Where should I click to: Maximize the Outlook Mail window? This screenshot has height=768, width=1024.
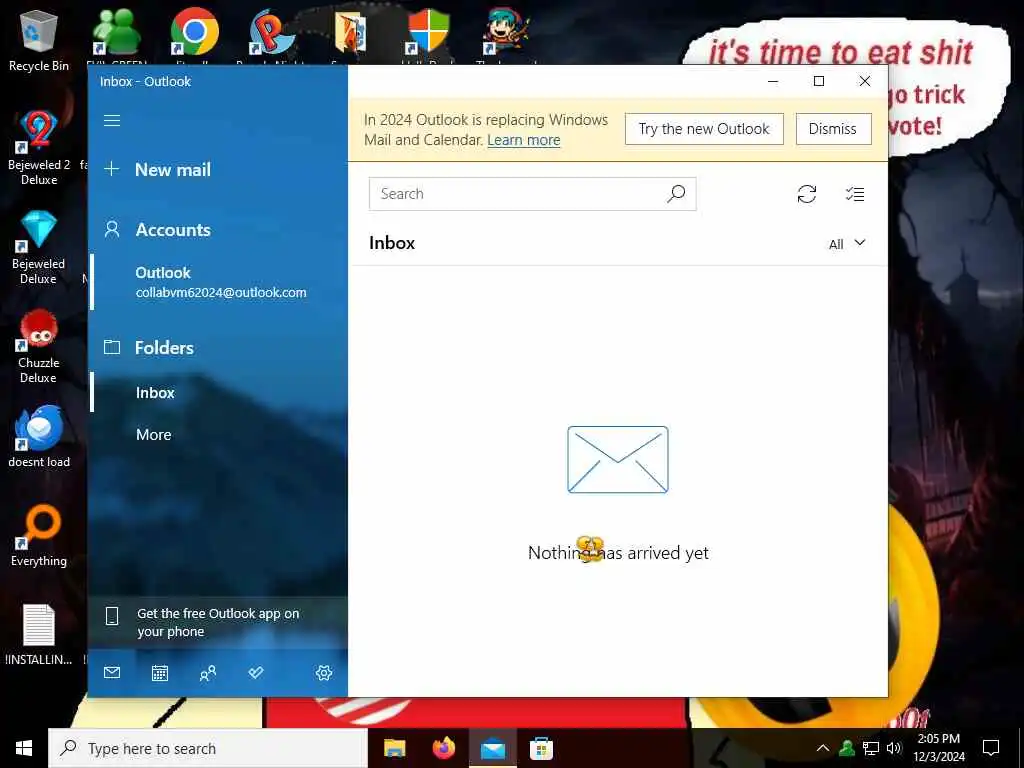[819, 81]
